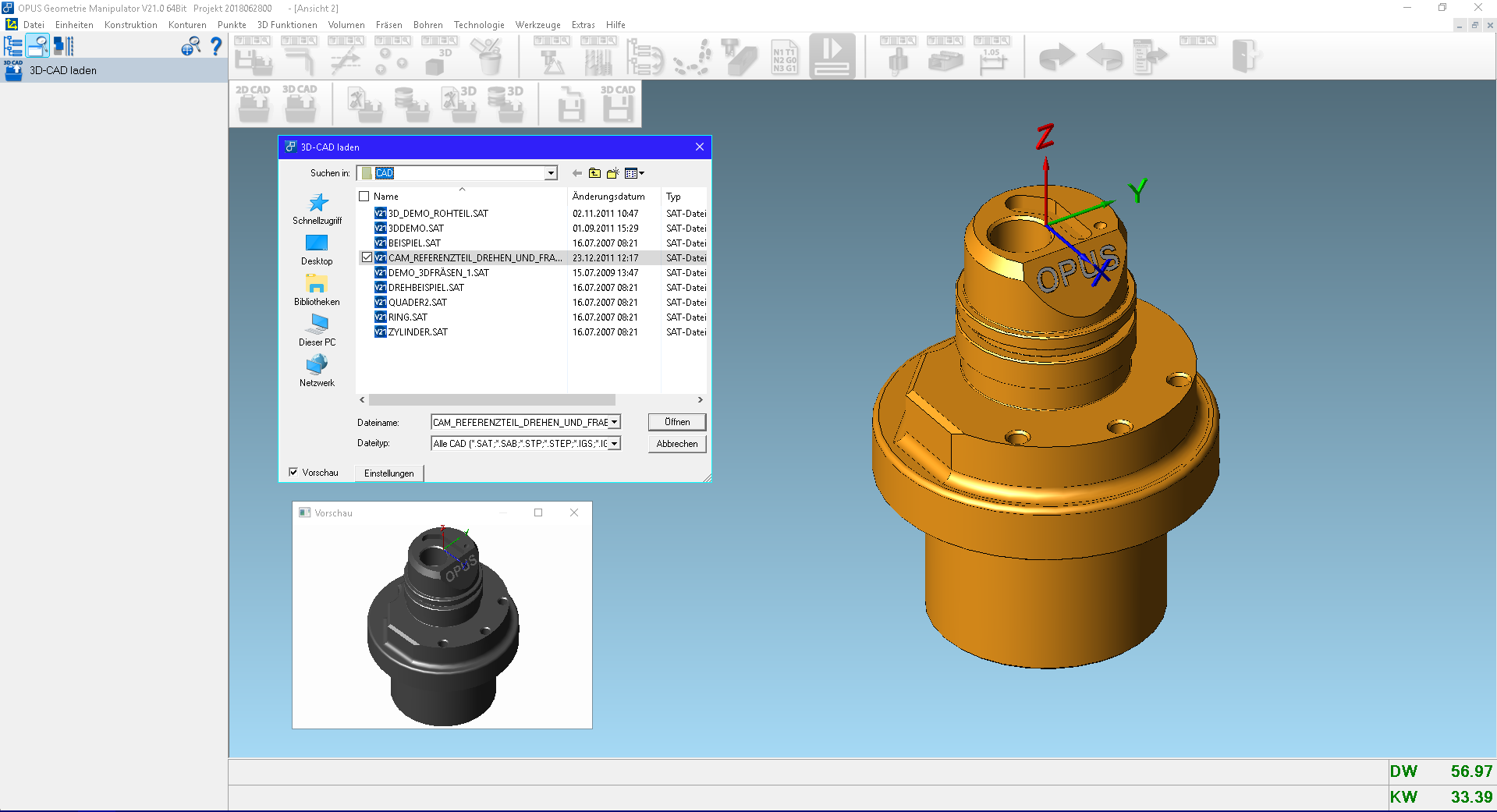Select file QUADER2.SAT
Image resolution: width=1497 pixels, height=812 pixels.
pos(417,302)
